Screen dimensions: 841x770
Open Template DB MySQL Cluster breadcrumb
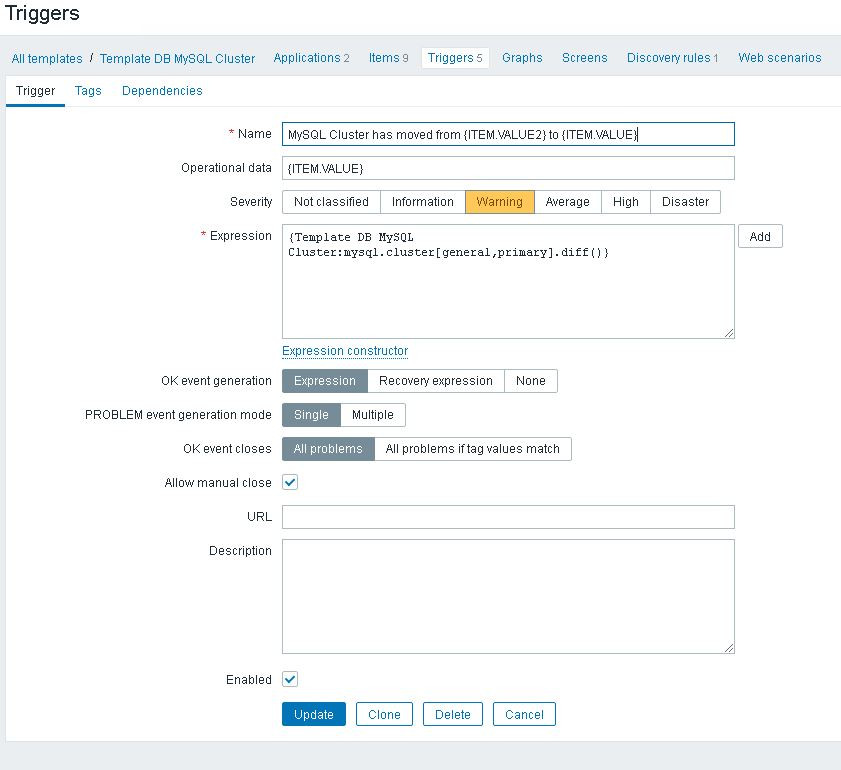(x=177, y=58)
